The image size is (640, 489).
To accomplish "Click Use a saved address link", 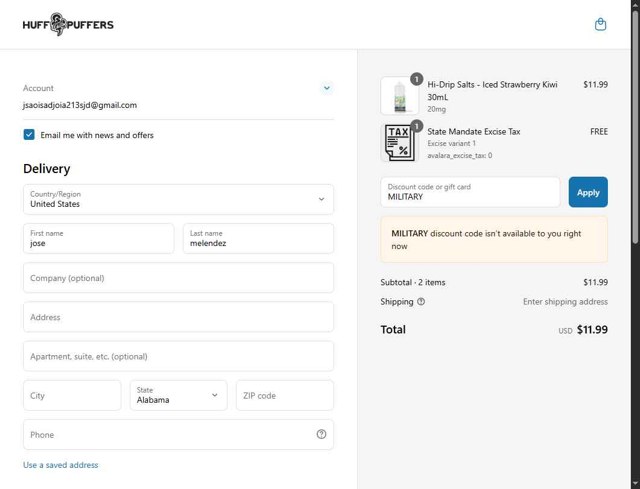I will (x=61, y=465).
